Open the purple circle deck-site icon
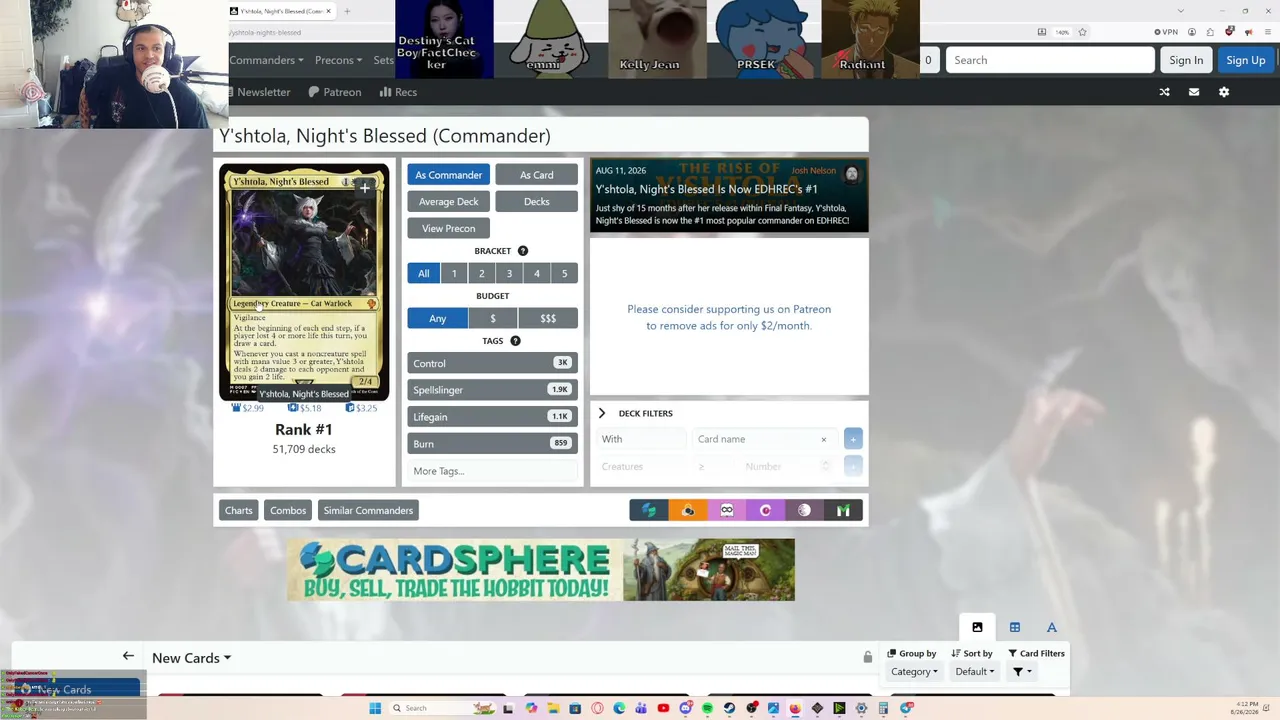This screenshot has height=720, width=1280. (766, 510)
